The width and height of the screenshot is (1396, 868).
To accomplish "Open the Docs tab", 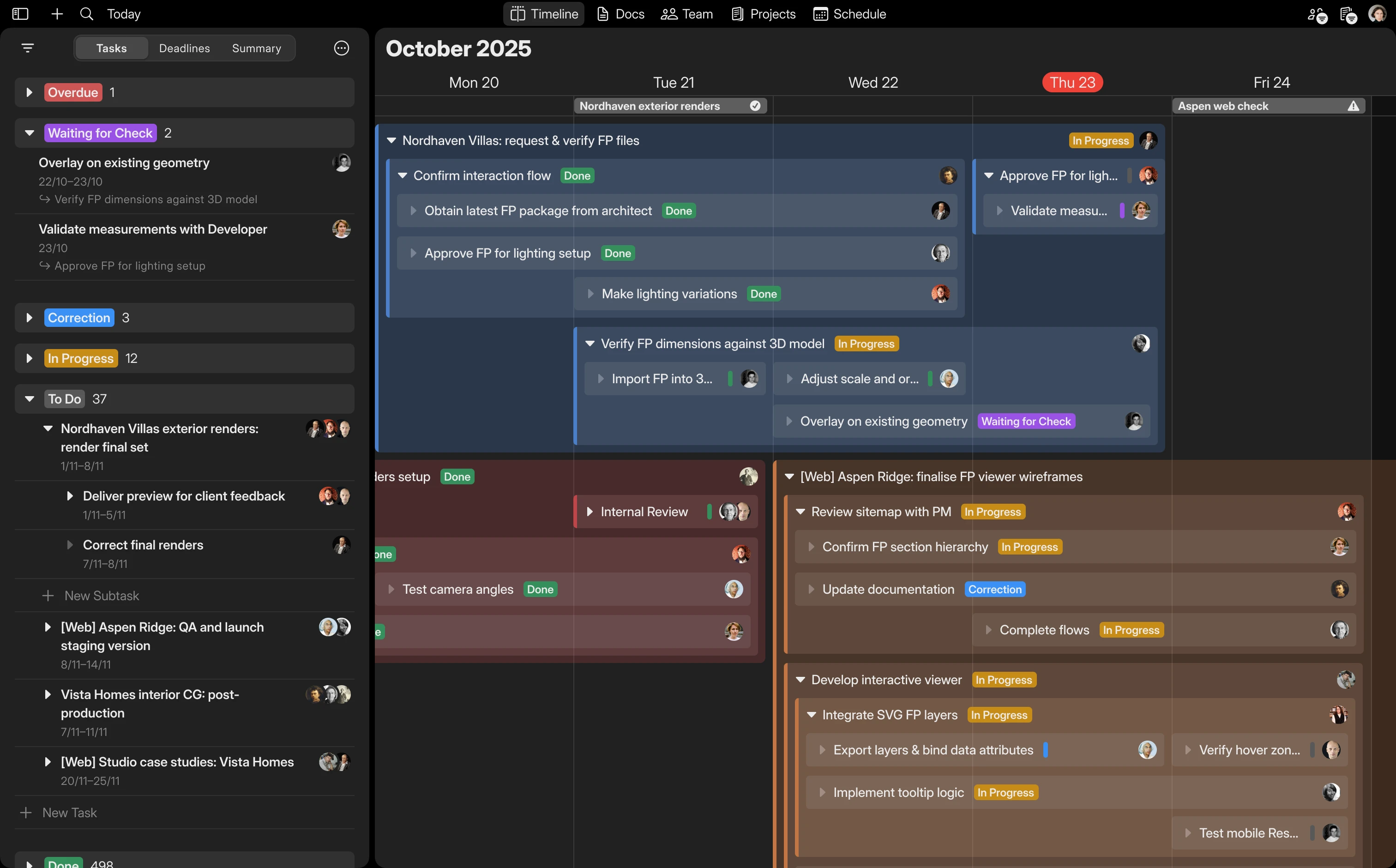I will point(621,14).
